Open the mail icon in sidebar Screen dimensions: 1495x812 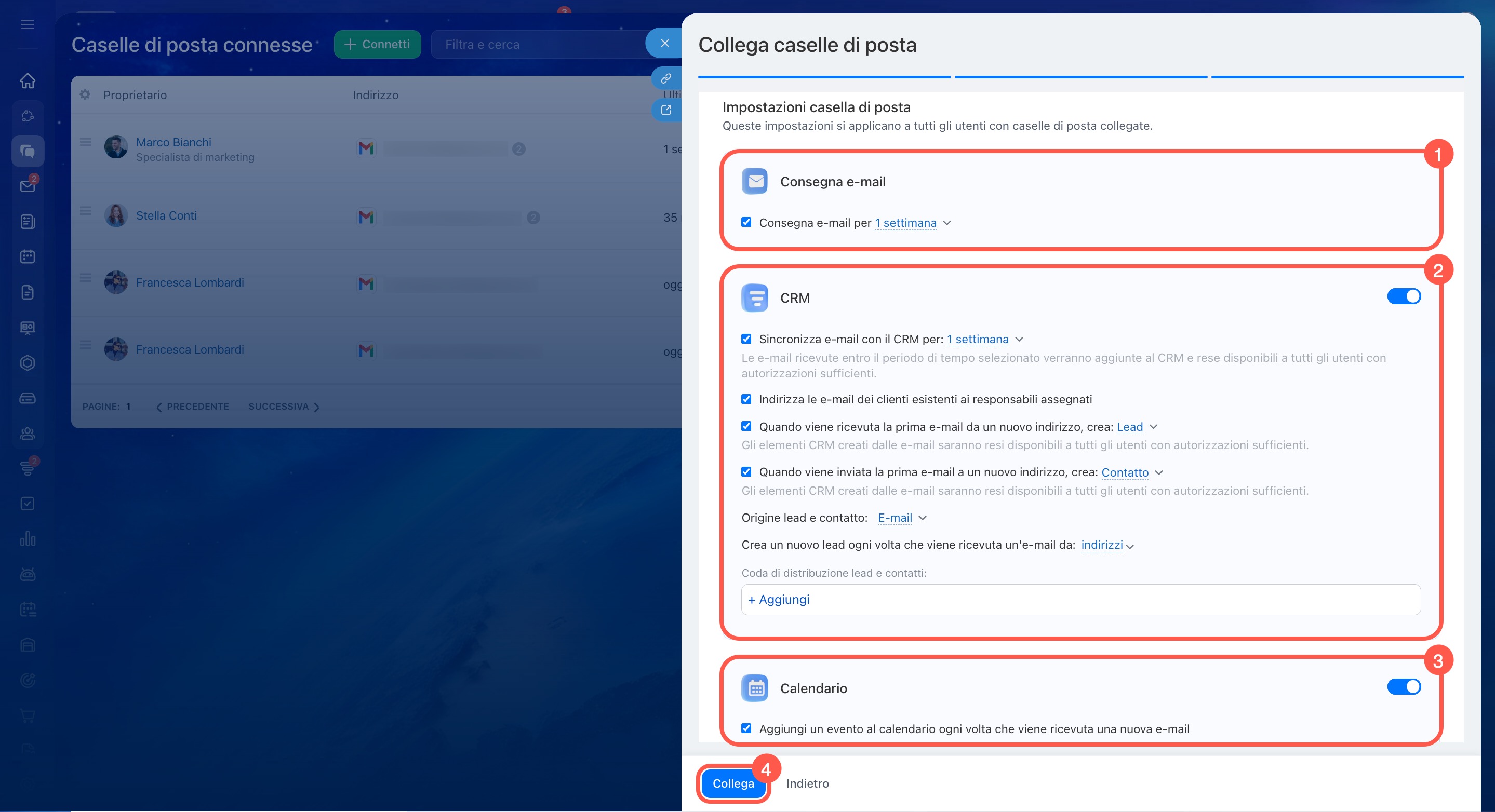(28, 186)
